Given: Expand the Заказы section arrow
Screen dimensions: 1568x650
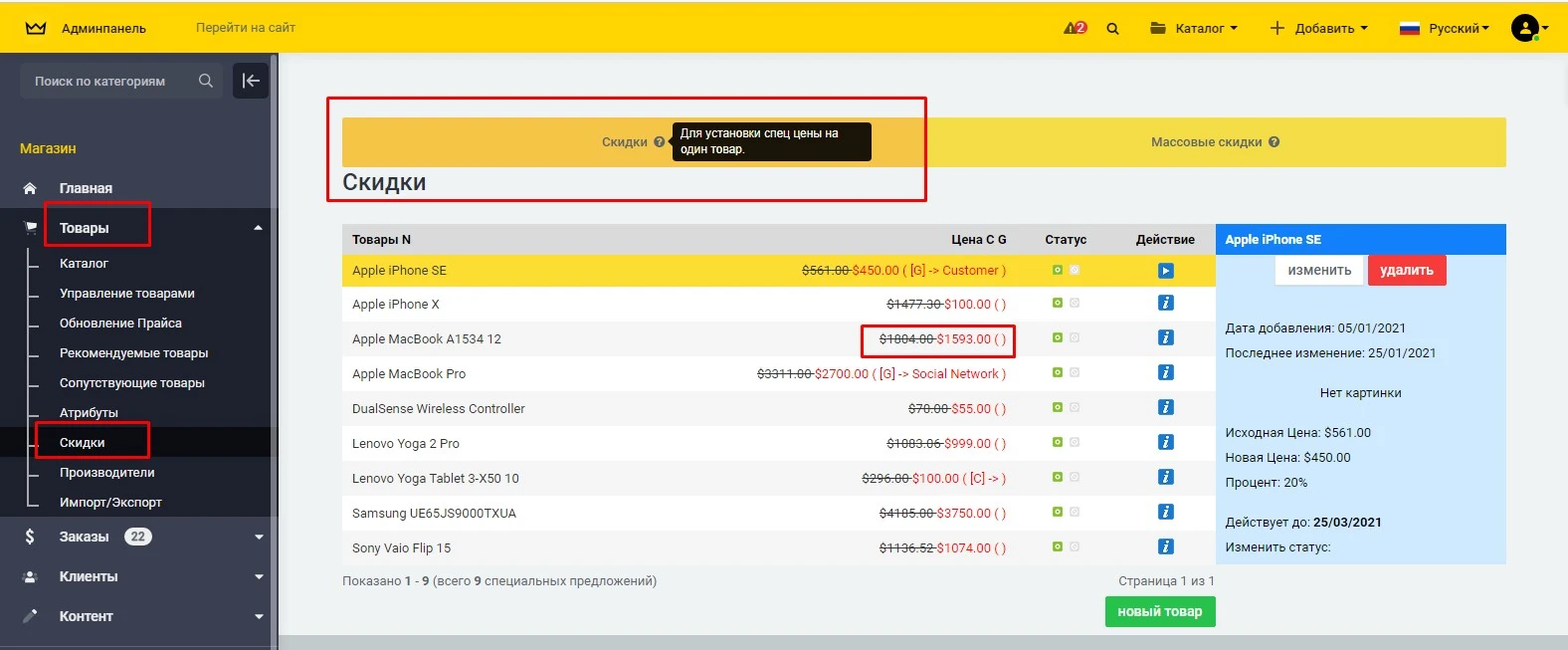Looking at the screenshot, I should point(259,537).
